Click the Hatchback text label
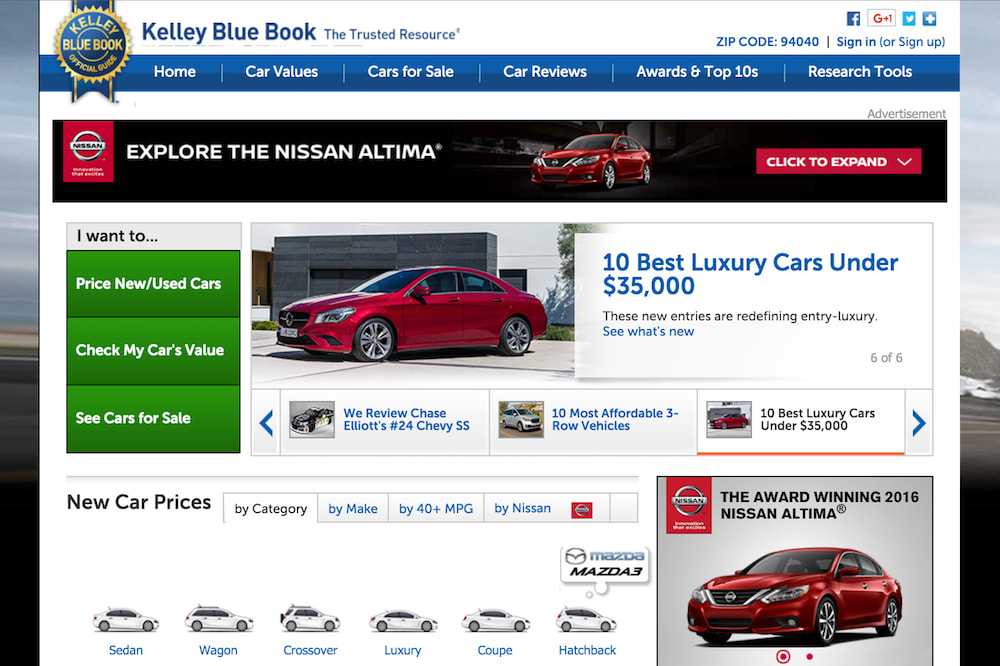Viewport: 1000px width, 666px height. (587, 650)
